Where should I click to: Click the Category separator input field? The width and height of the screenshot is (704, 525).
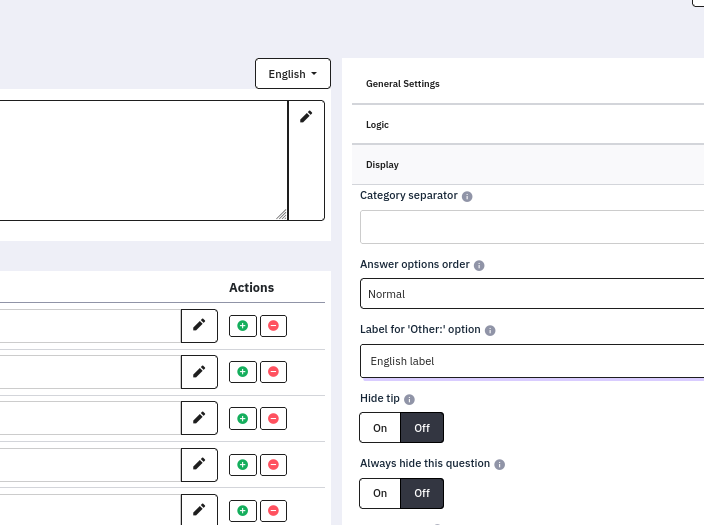click(532, 227)
